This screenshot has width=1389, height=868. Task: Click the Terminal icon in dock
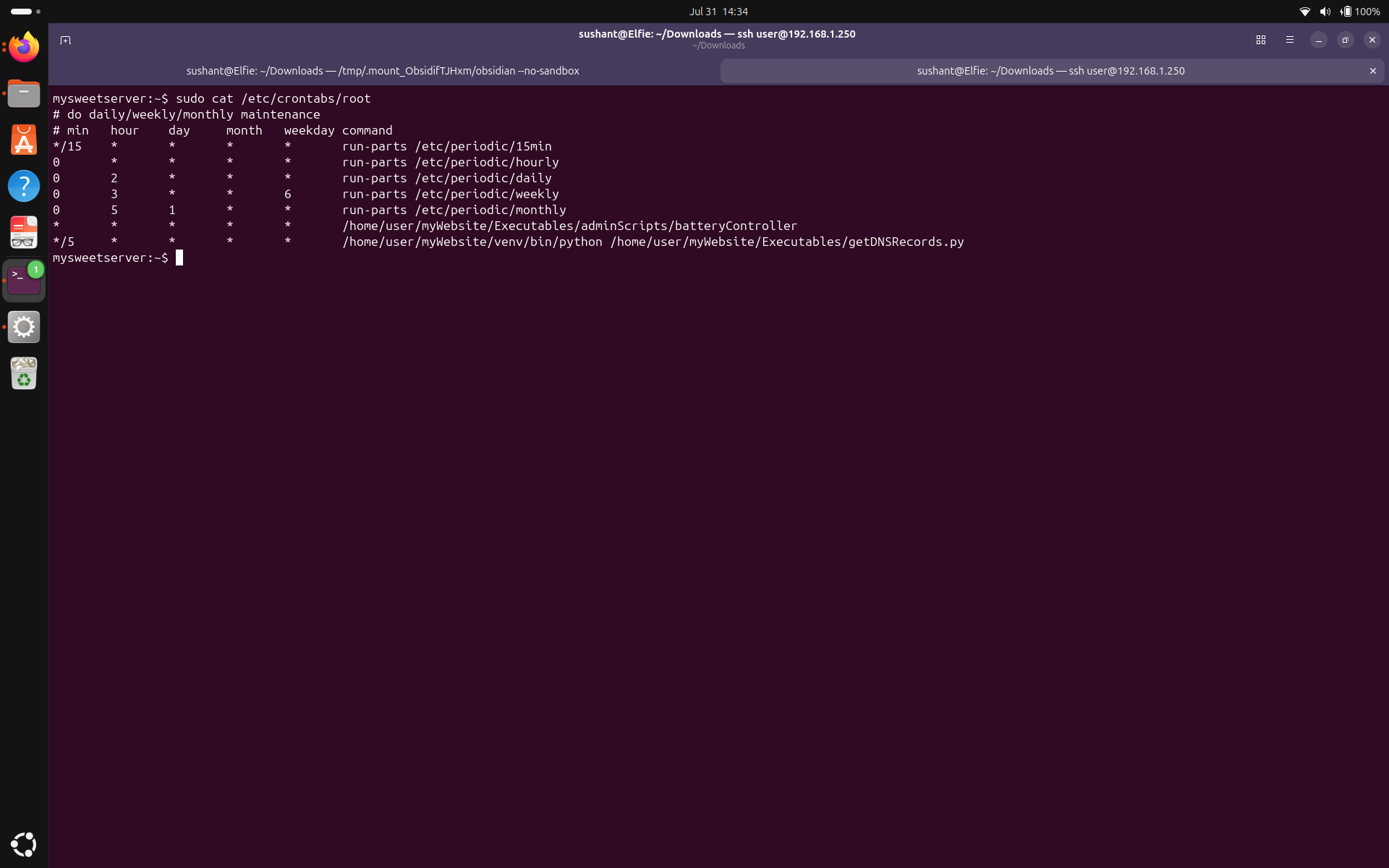(x=24, y=281)
